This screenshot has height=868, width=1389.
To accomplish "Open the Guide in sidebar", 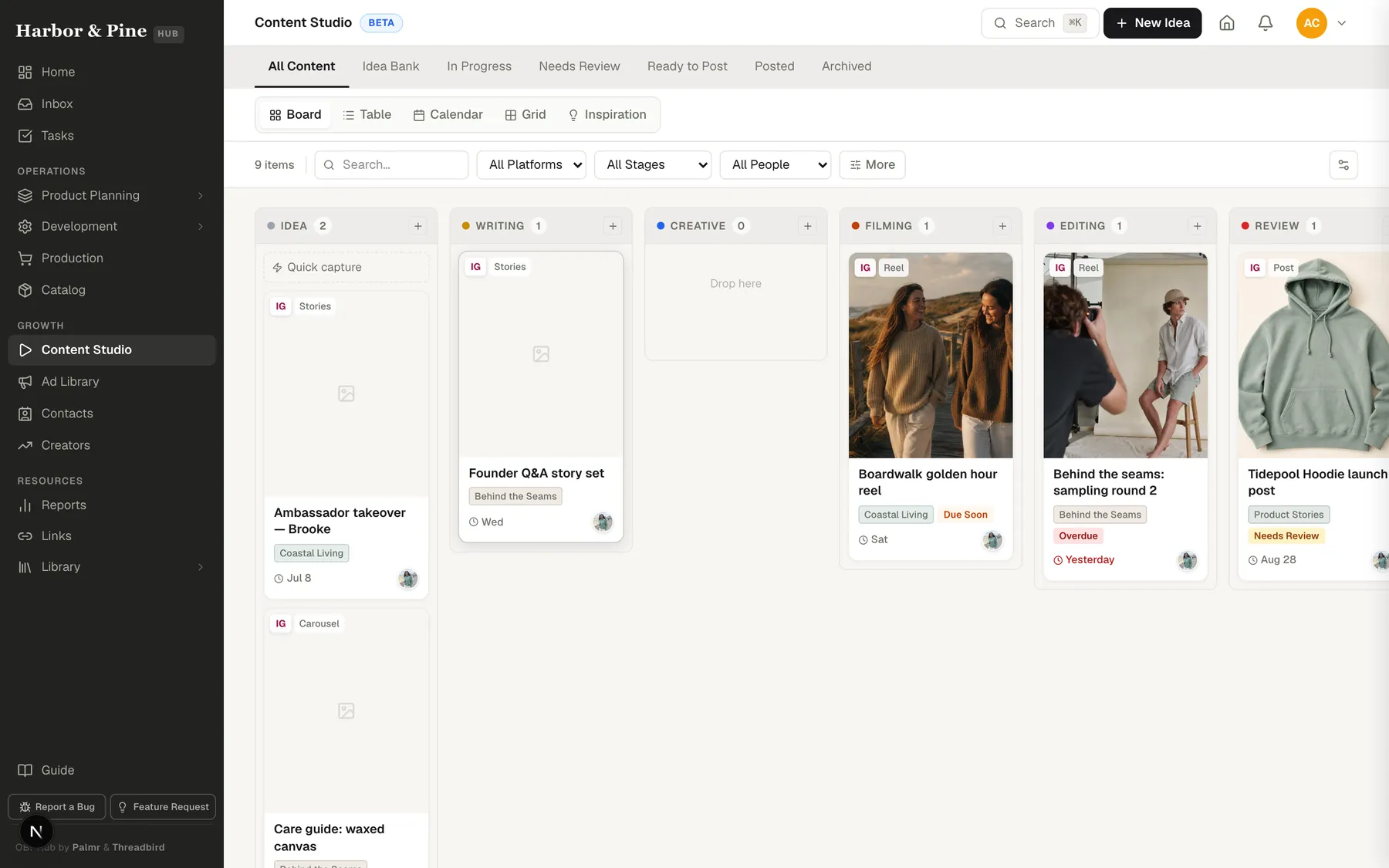I will (112, 770).
